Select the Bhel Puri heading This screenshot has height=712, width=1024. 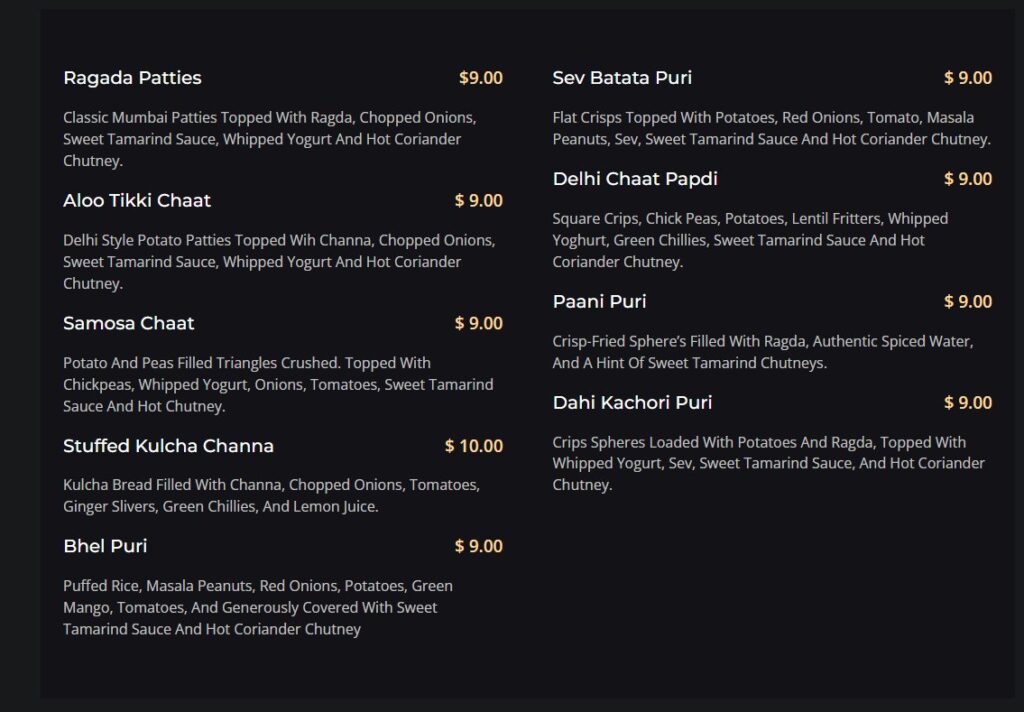[x=105, y=546]
